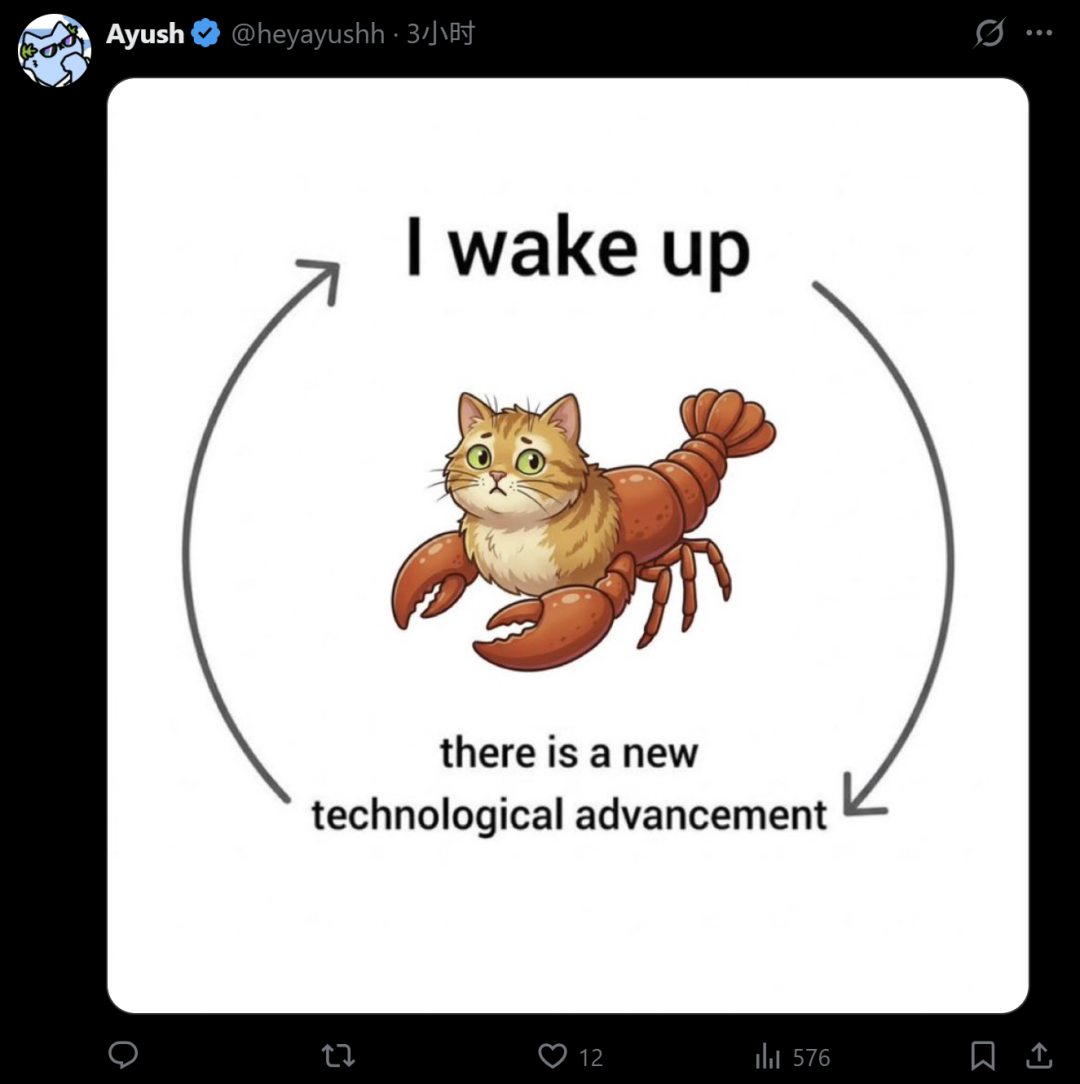Click the view count 576
The height and width of the screenshot is (1084, 1080).
[x=811, y=1057]
